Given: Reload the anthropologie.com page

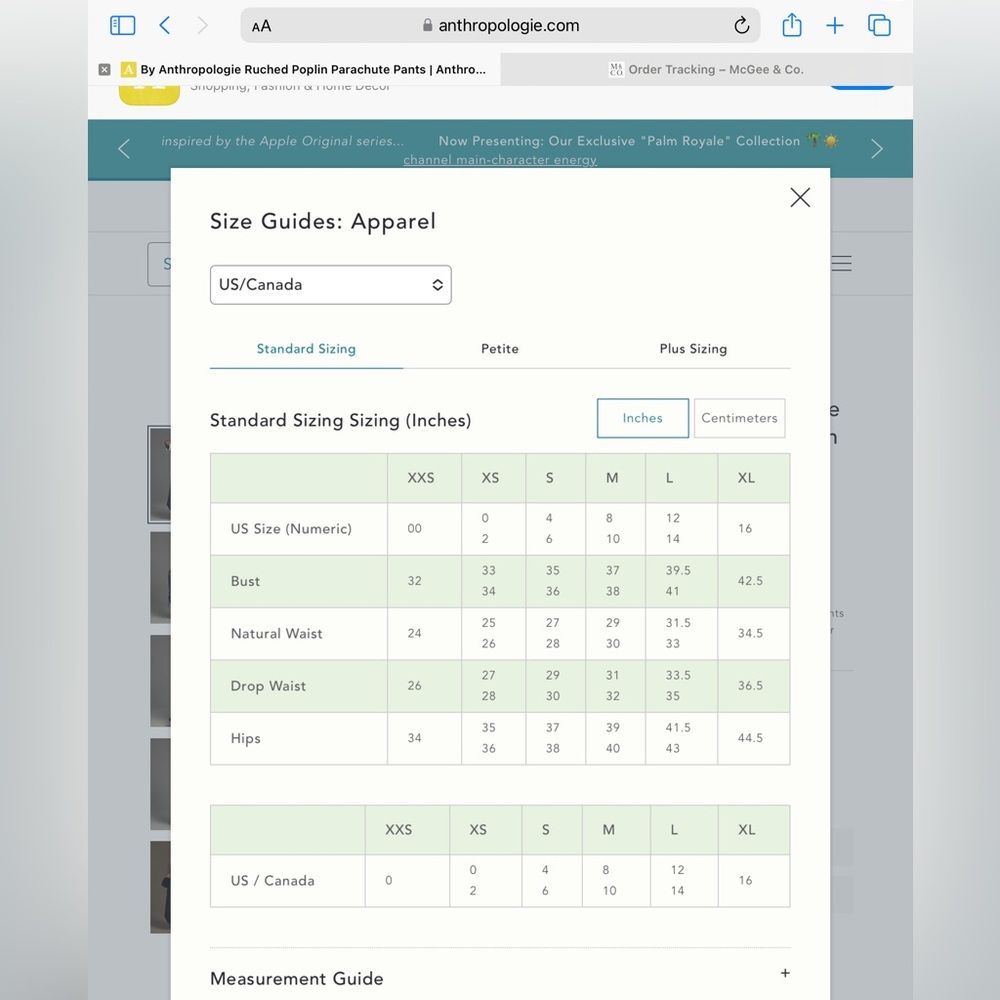Looking at the screenshot, I should 741,26.
